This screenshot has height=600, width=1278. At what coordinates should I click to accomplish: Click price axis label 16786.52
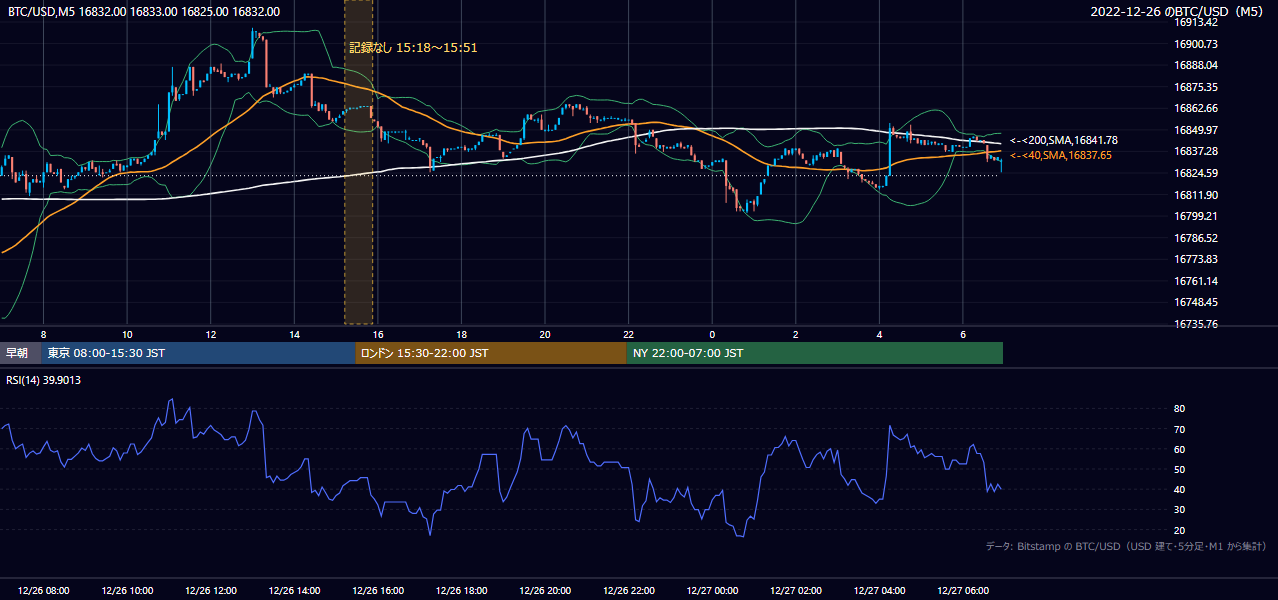(1196, 238)
